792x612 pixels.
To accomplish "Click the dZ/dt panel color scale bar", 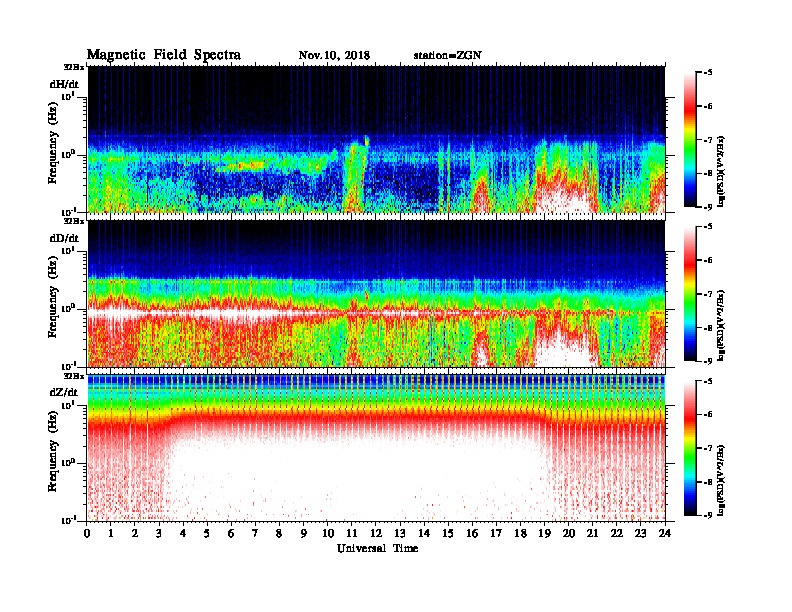I will point(690,448).
